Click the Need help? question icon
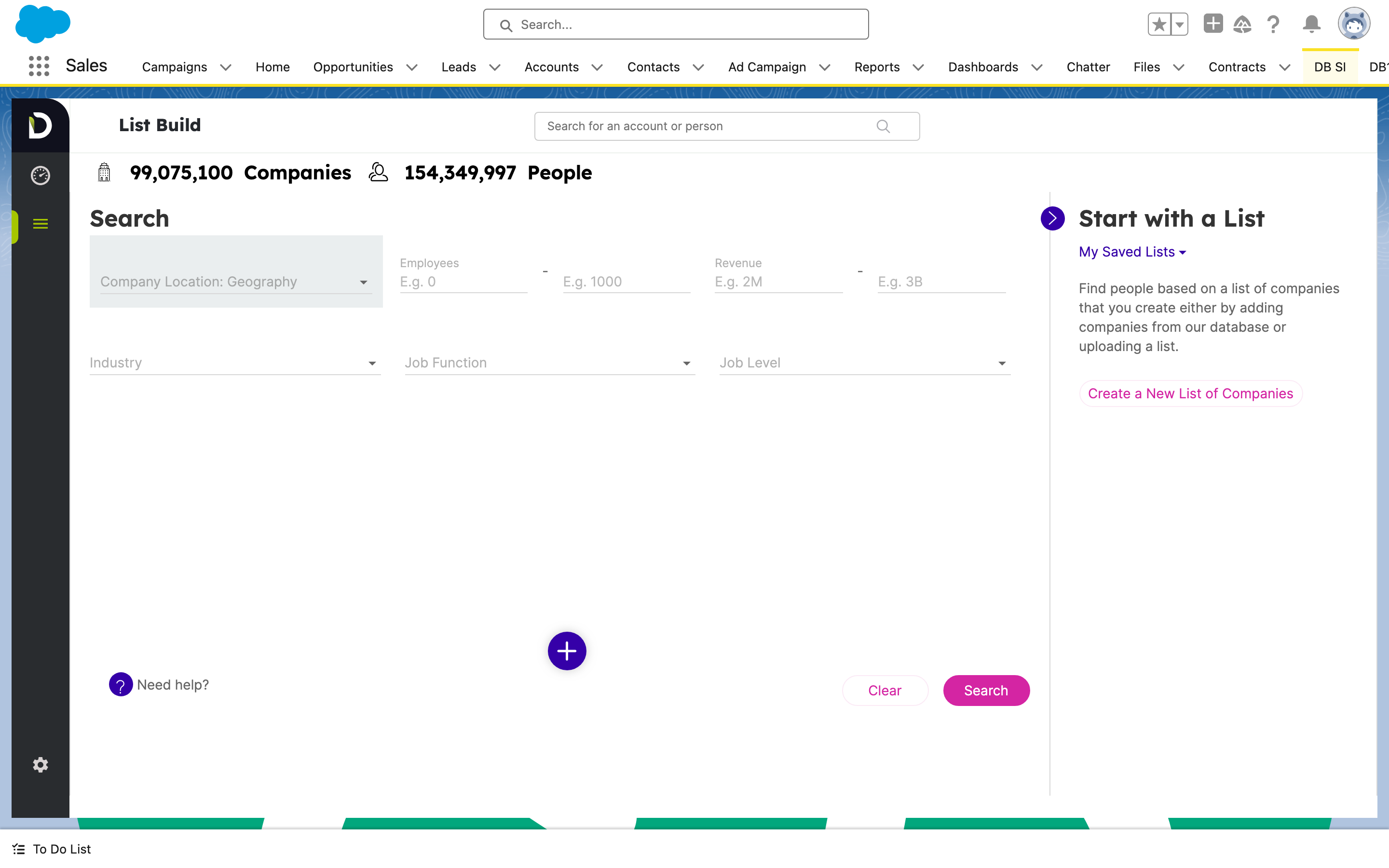The width and height of the screenshot is (1389, 868). click(121, 684)
